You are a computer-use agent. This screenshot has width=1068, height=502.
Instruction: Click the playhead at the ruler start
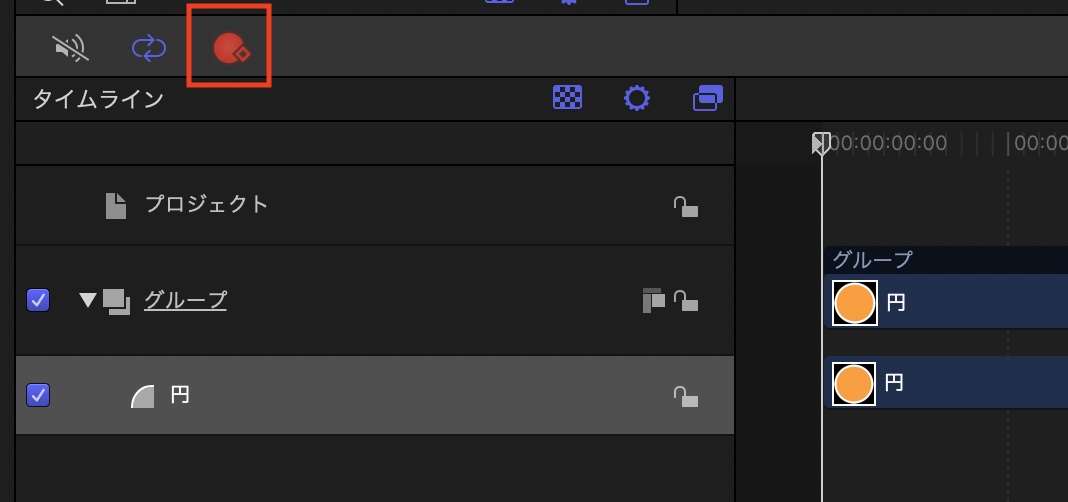821,143
